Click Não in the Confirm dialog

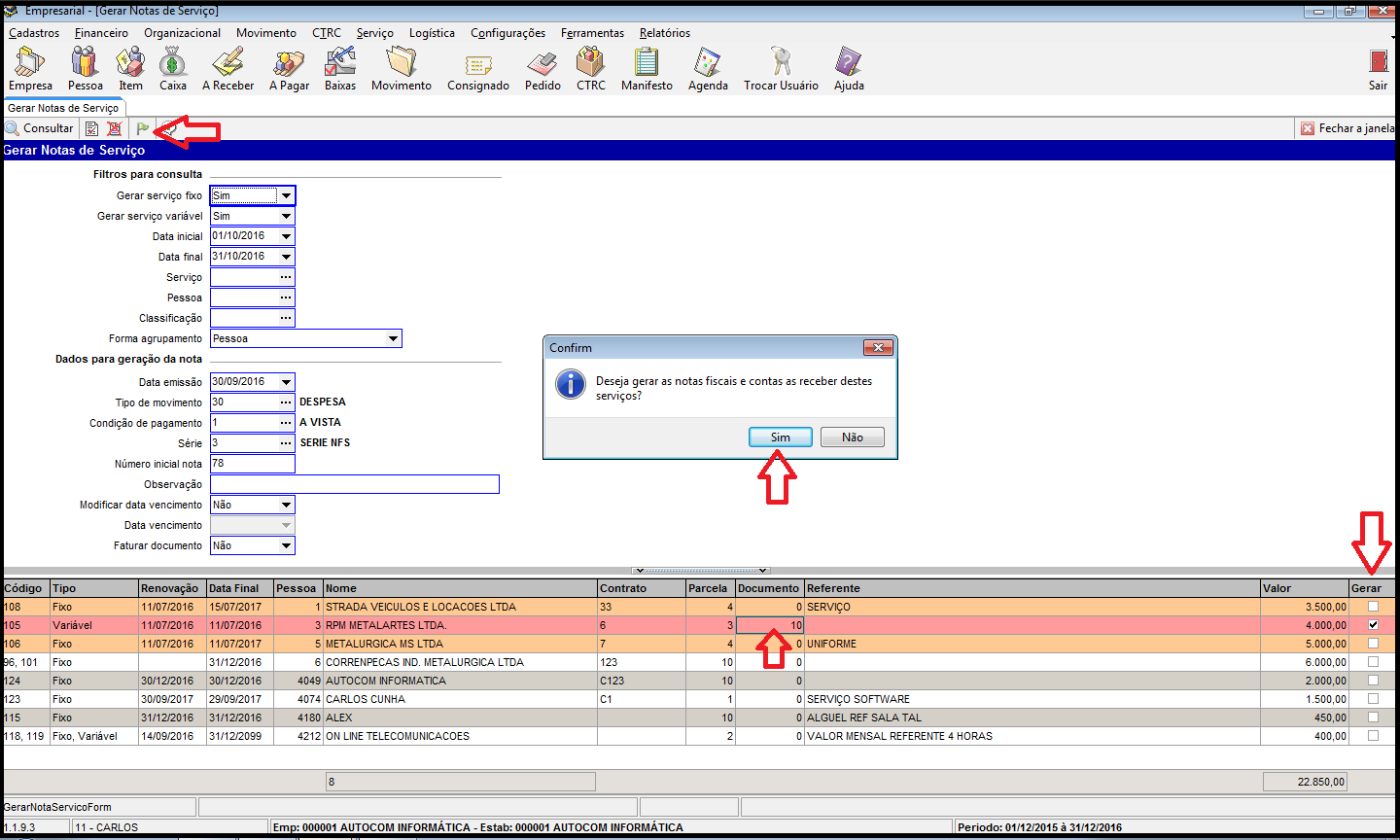[852, 437]
